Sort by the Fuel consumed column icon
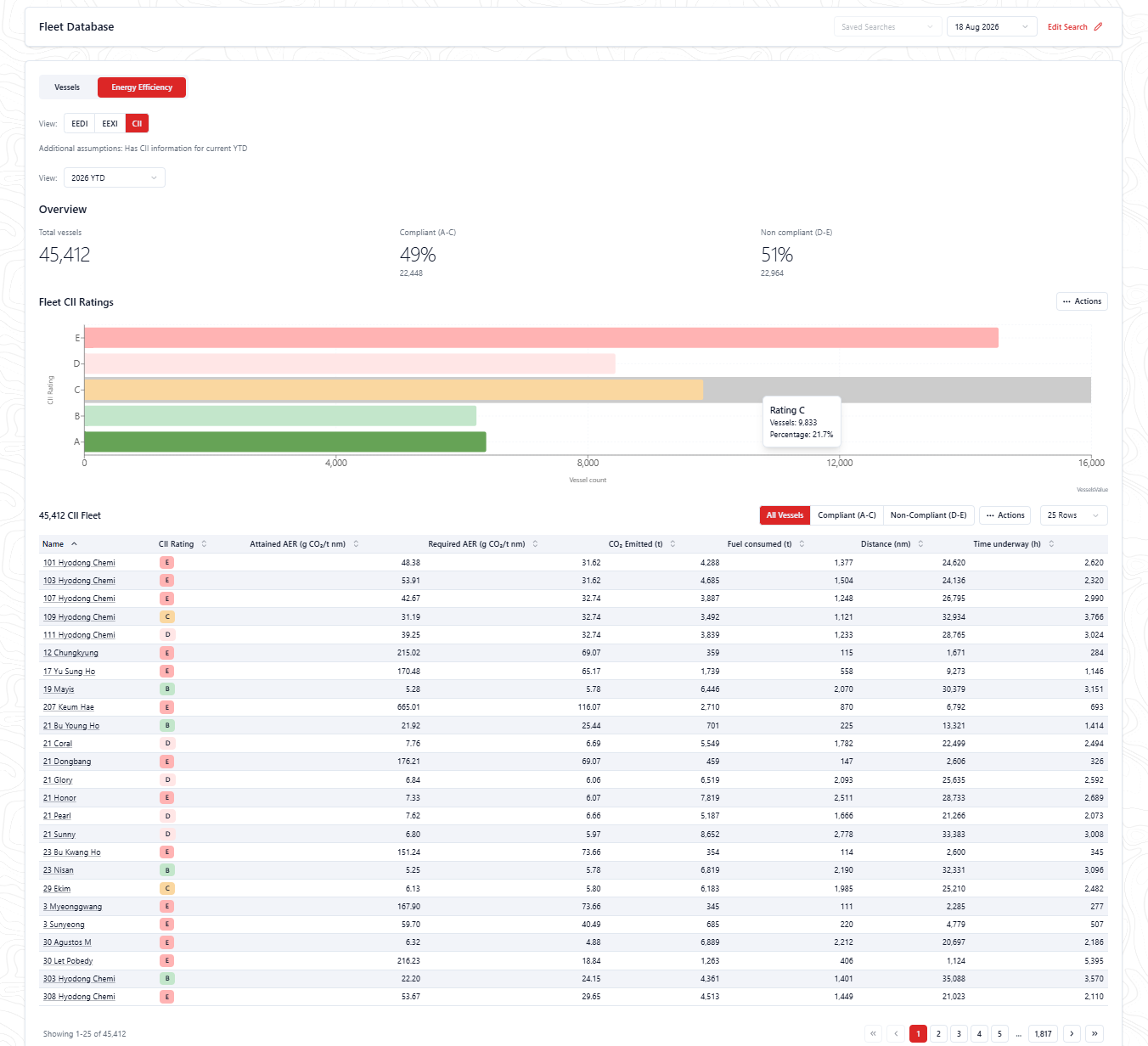 click(802, 544)
